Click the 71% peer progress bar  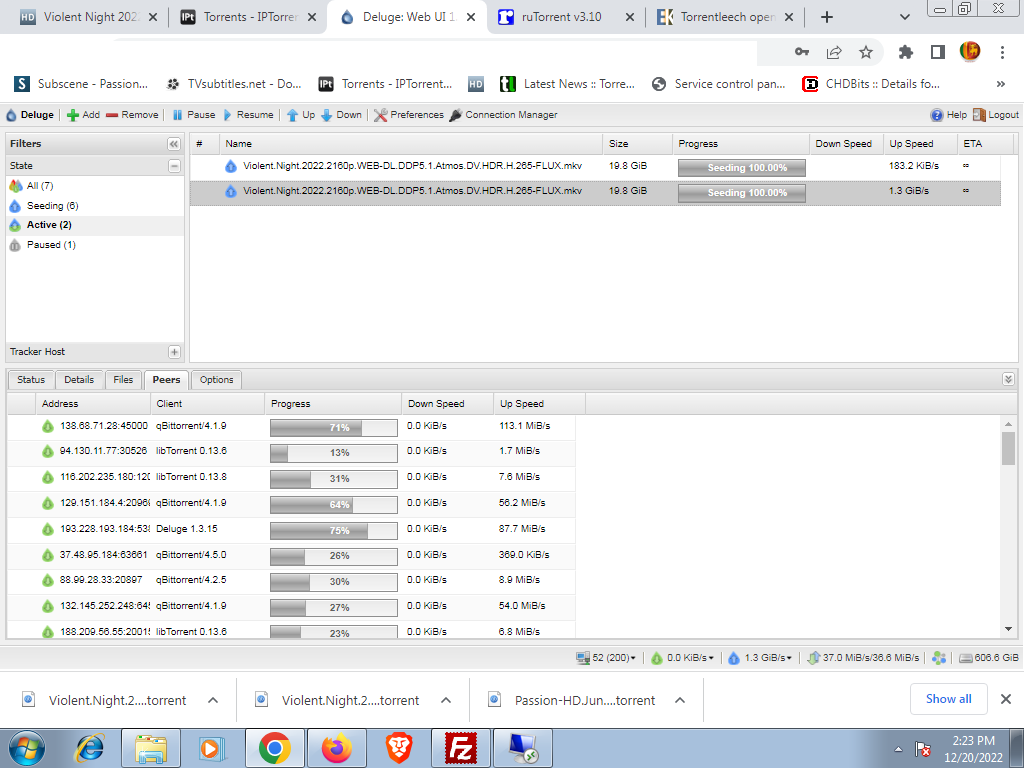coord(334,428)
